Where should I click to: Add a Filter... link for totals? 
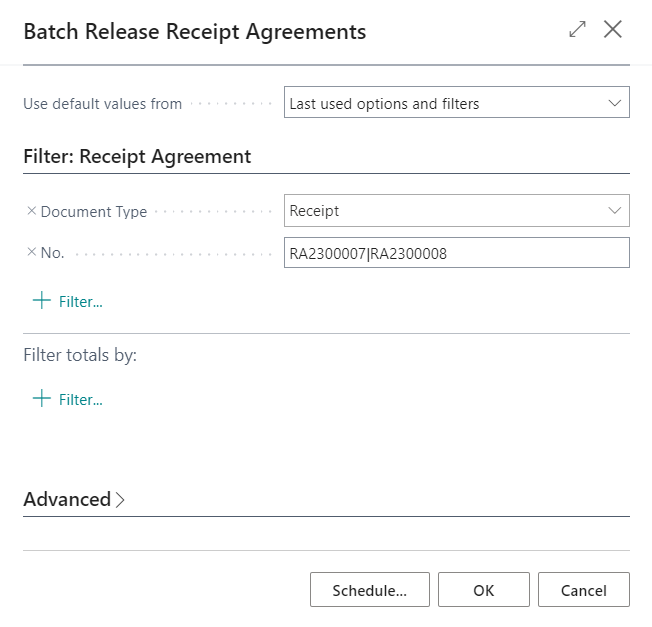click(81, 400)
